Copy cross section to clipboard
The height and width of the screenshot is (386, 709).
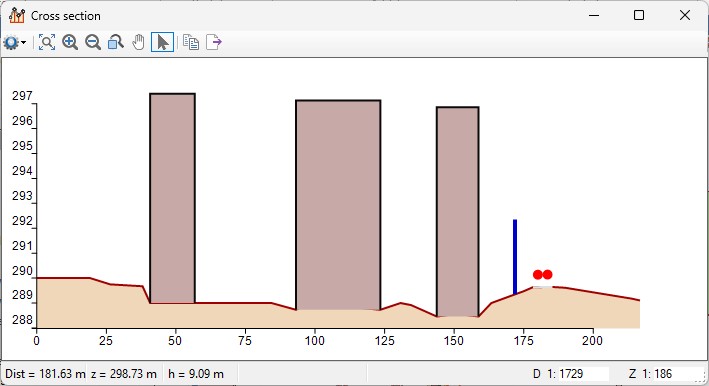191,42
